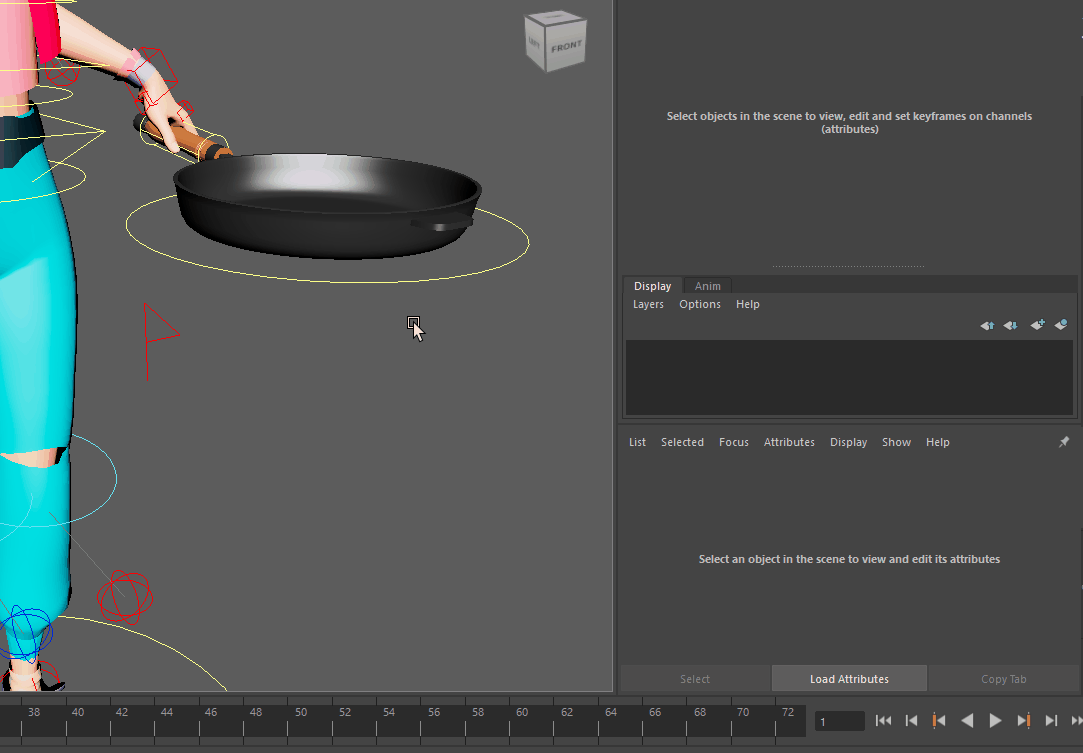Jump to the previous keyframe

pos(939,720)
